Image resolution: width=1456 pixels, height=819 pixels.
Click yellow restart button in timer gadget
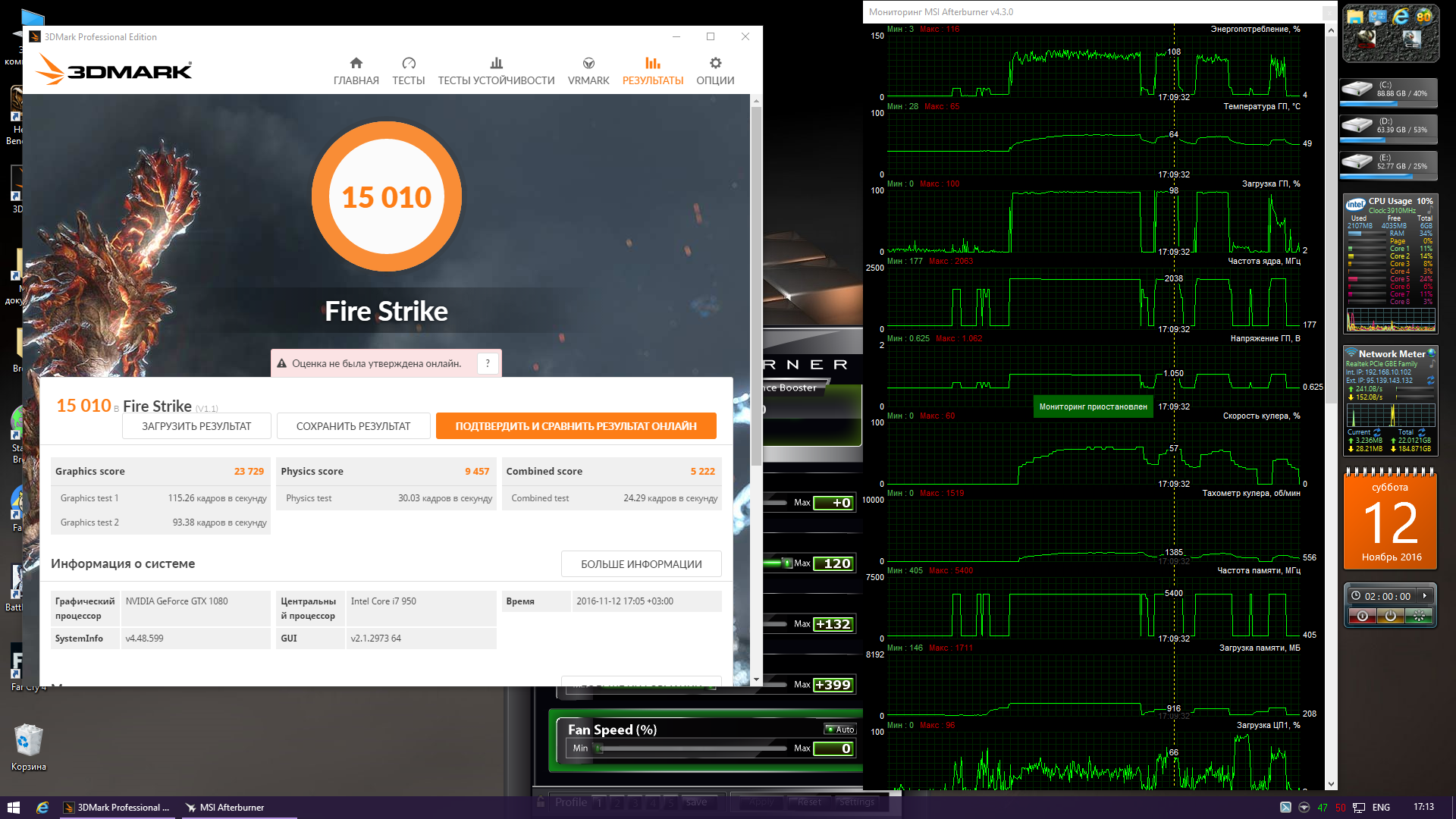pyautogui.click(x=1390, y=616)
